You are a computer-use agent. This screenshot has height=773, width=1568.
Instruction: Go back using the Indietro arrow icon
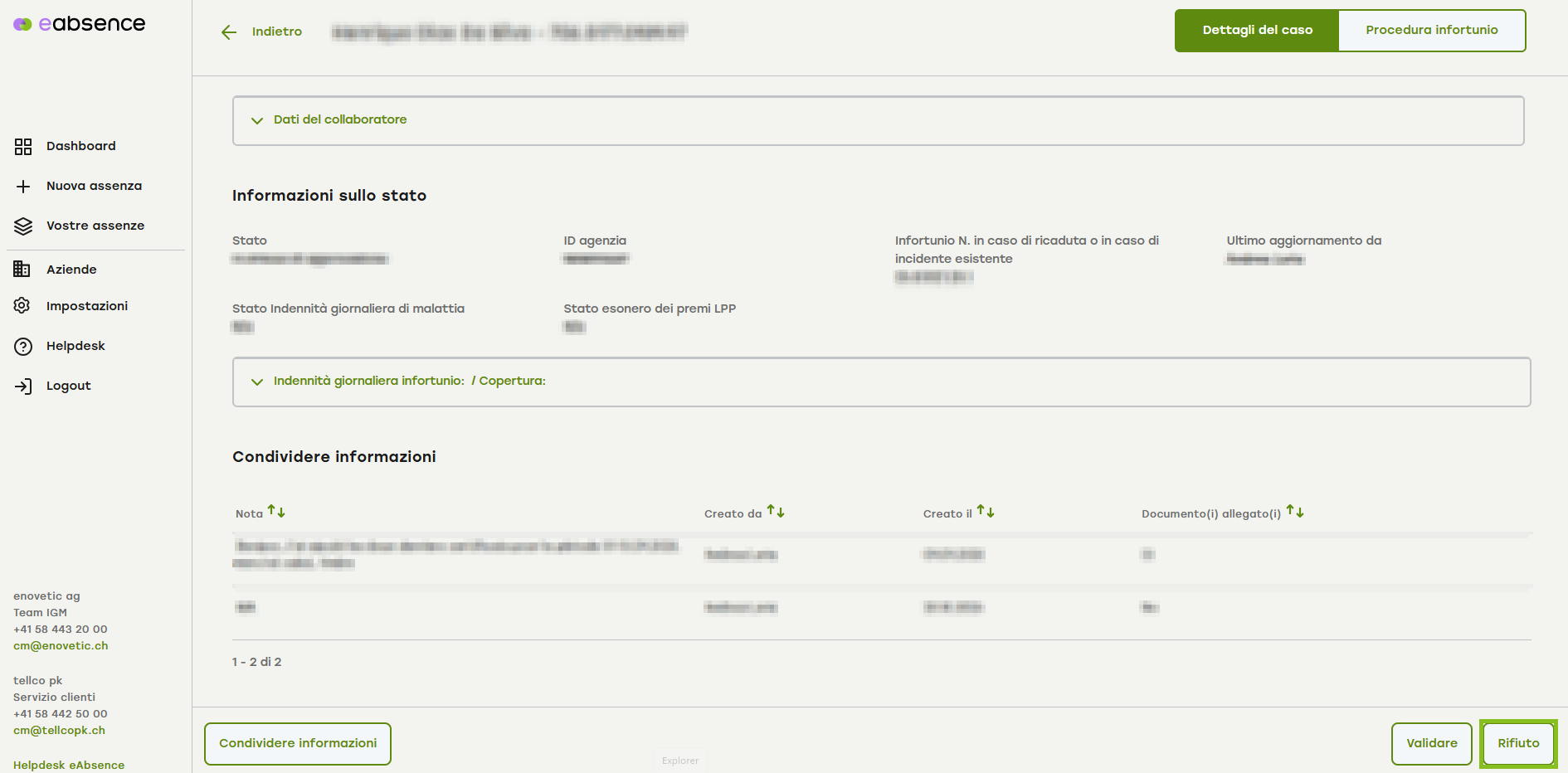(229, 32)
